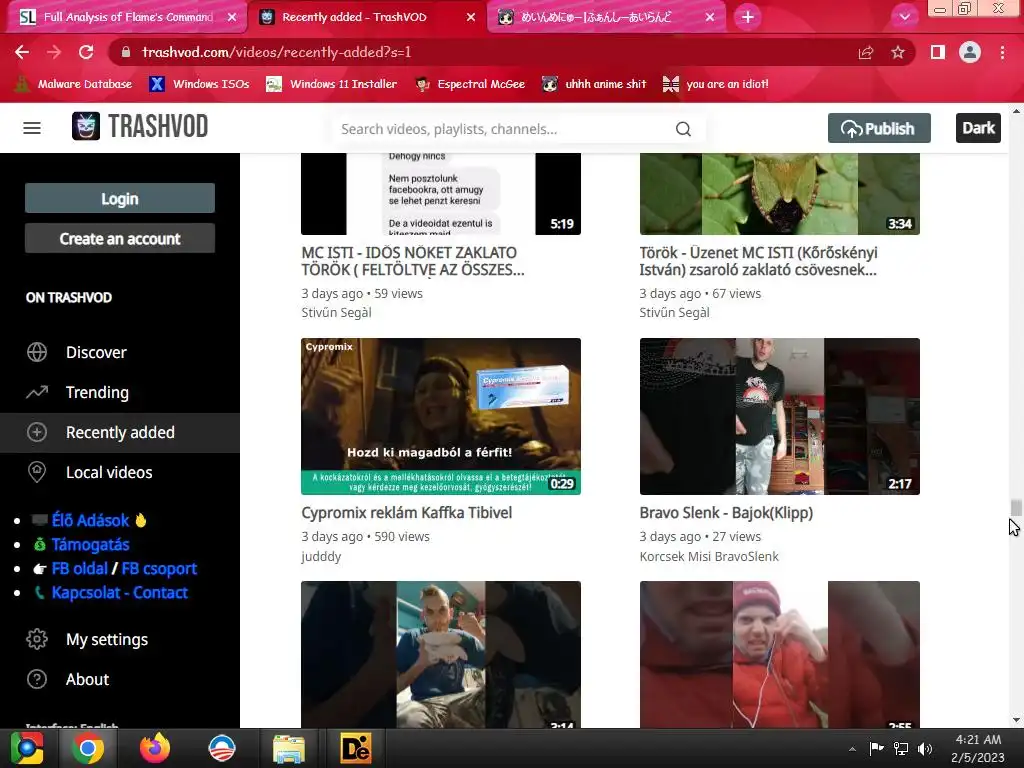
Task: Toggle browser side panel icon
Action: pyautogui.click(x=938, y=52)
